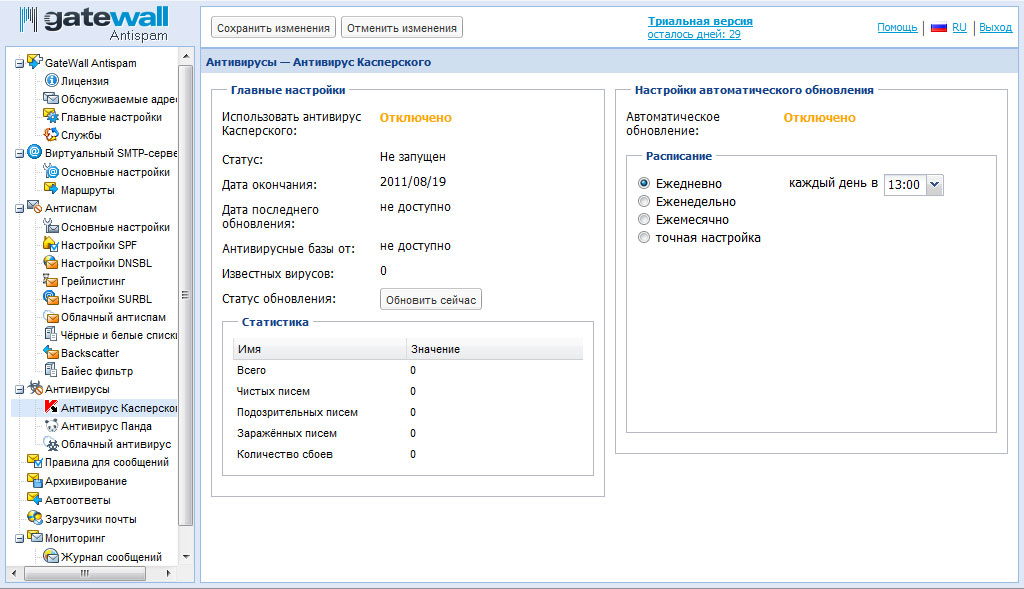Open Грейлистинг tree entry
1024x589 pixels.
point(93,281)
